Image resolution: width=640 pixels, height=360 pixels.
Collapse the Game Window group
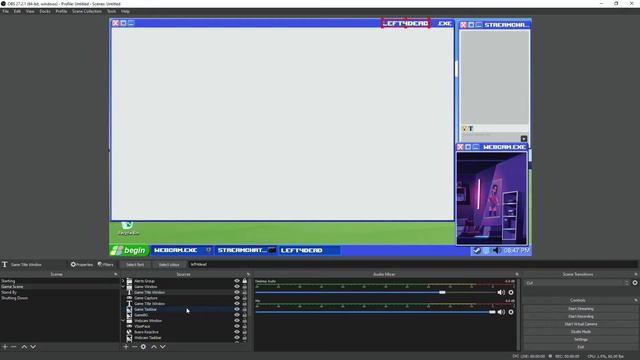click(123, 287)
